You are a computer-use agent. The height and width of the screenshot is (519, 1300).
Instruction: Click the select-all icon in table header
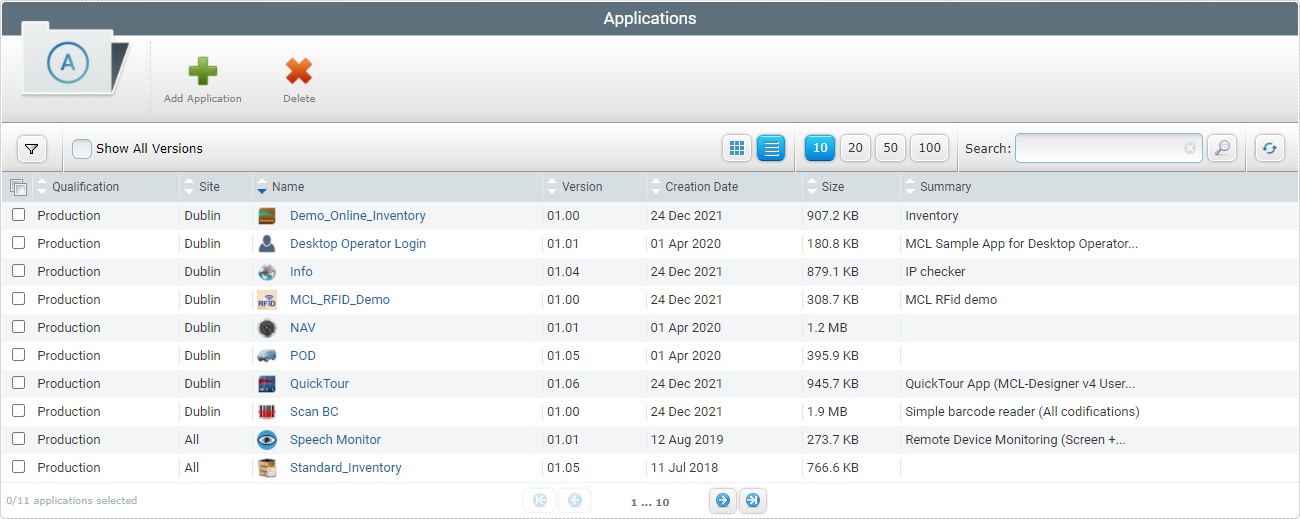coord(18,187)
